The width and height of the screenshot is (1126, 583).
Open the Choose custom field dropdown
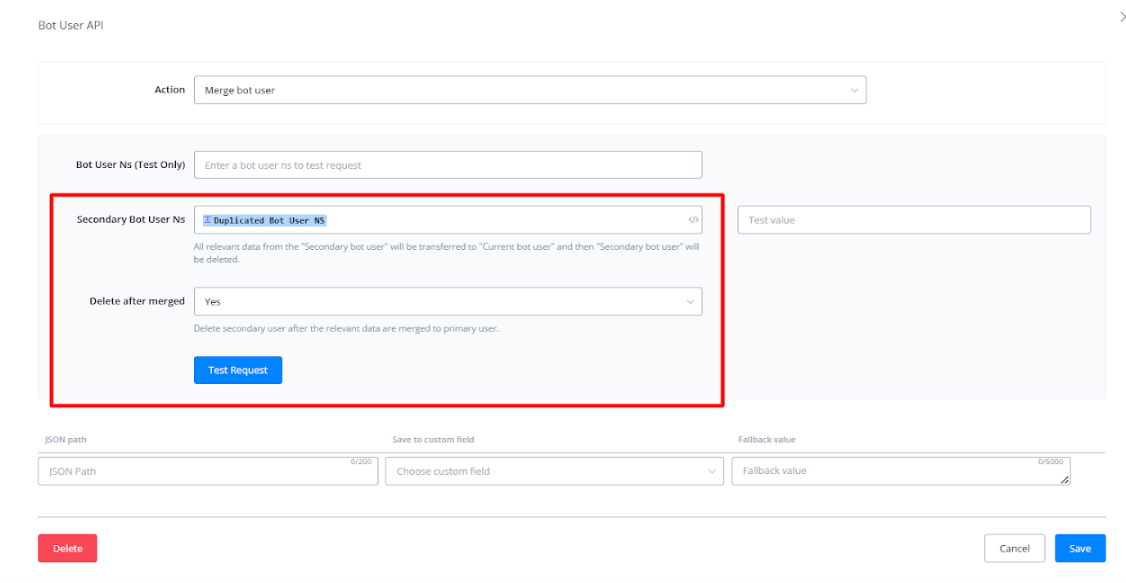click(x=553, y=471)
